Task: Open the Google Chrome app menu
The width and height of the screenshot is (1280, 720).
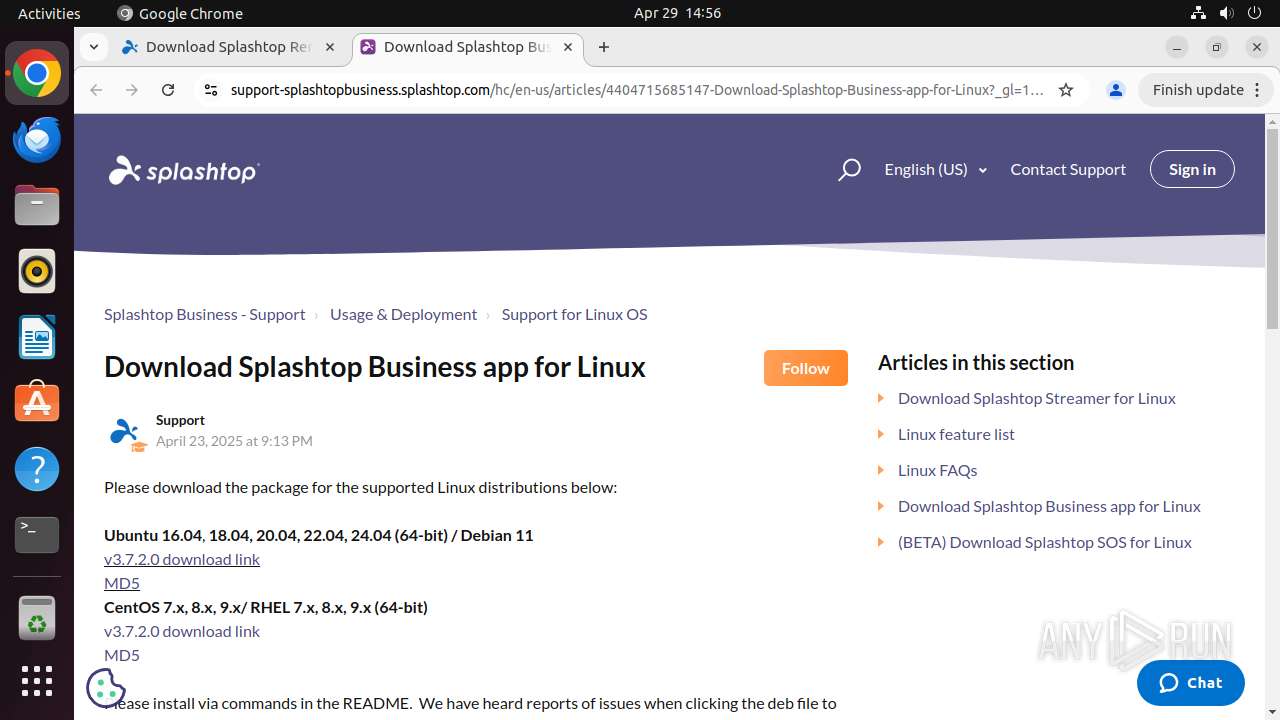Action: tap(180, 13)
